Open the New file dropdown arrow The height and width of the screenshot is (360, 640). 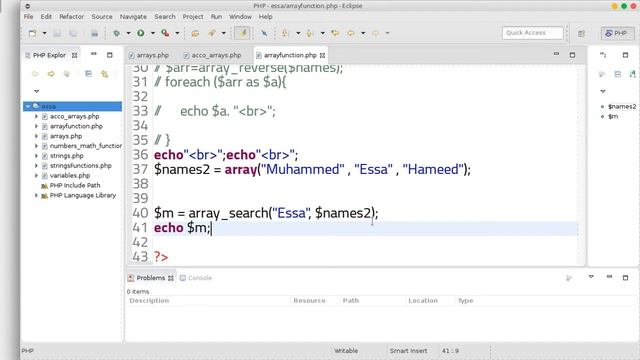[44, 33]
